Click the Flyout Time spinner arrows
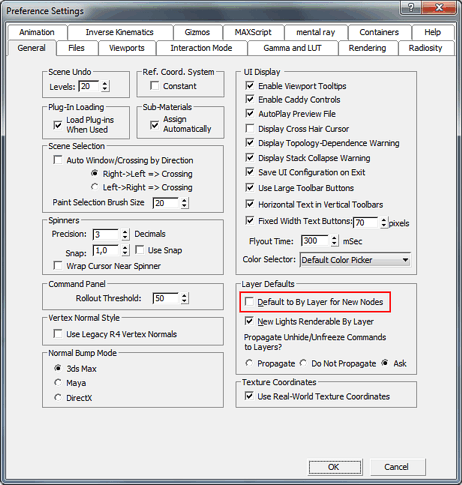462x485 pixels. point(334,241)
